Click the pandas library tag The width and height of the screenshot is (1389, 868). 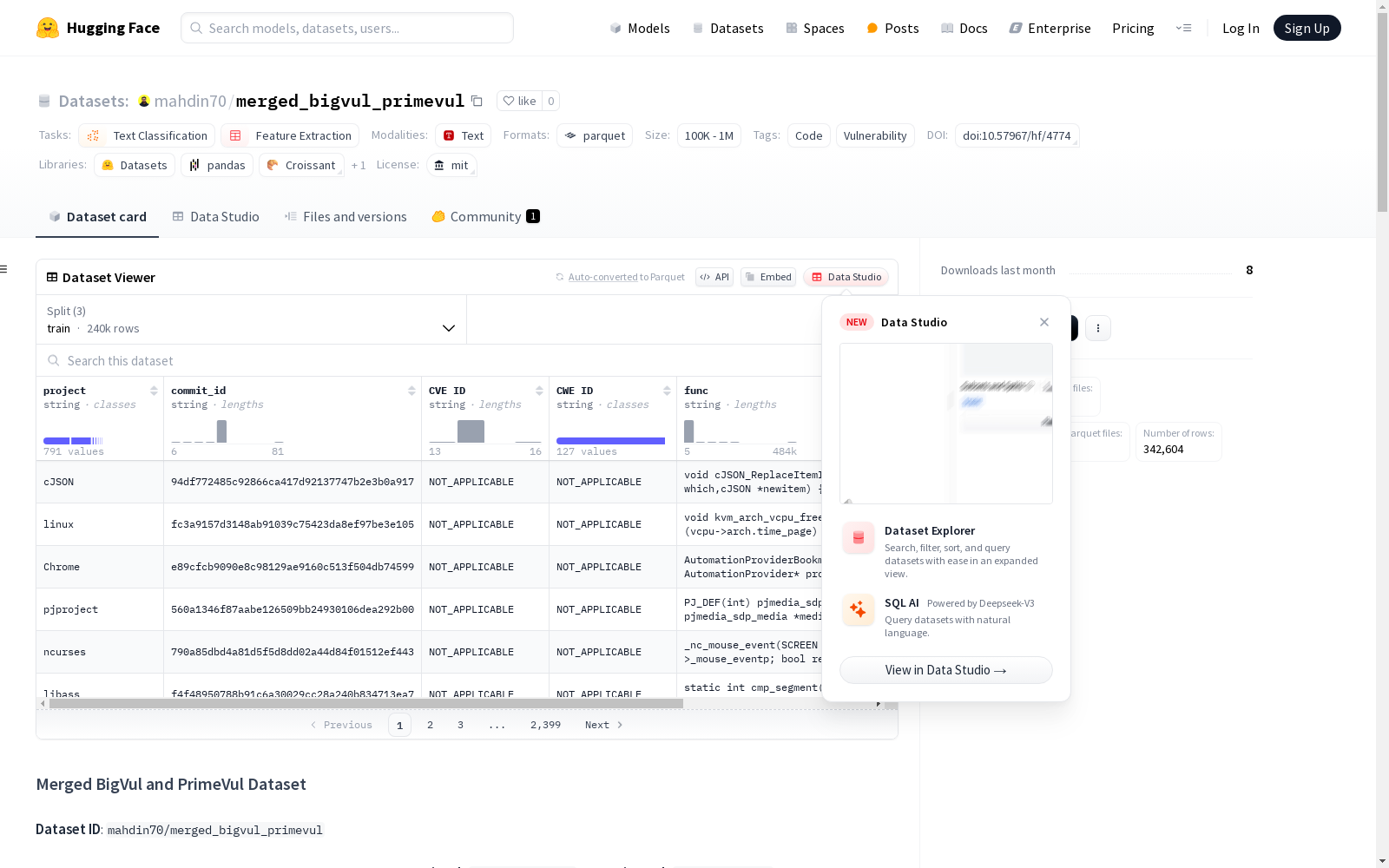click(x=217, y=165)
